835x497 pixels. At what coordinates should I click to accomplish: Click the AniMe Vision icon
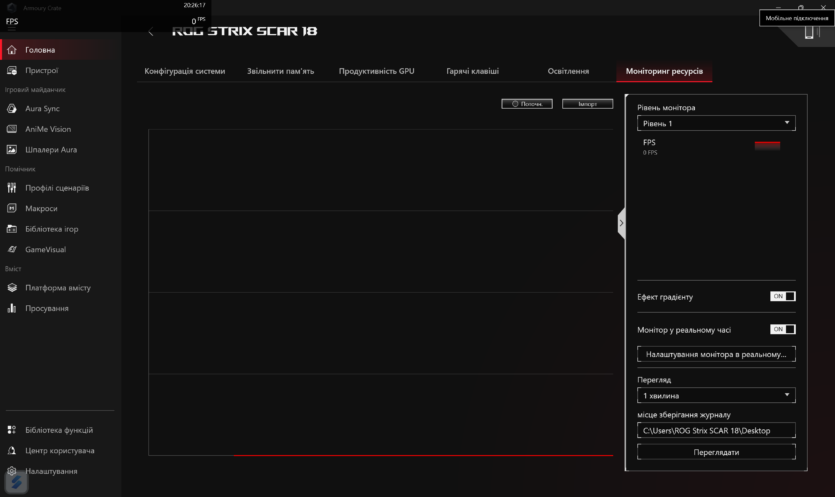click(12, 129)
